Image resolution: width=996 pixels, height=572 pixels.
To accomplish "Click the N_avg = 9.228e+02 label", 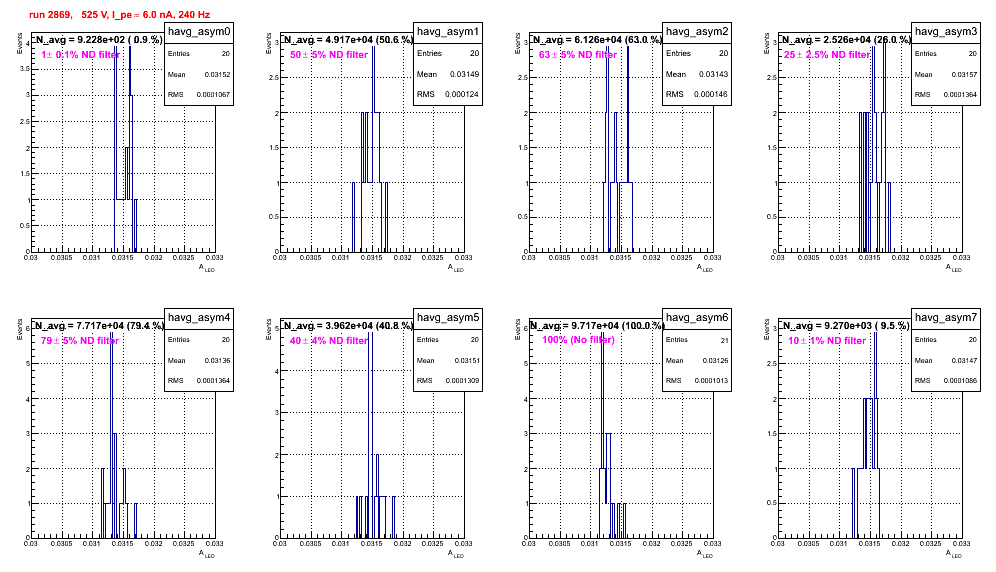I will 98,39.
